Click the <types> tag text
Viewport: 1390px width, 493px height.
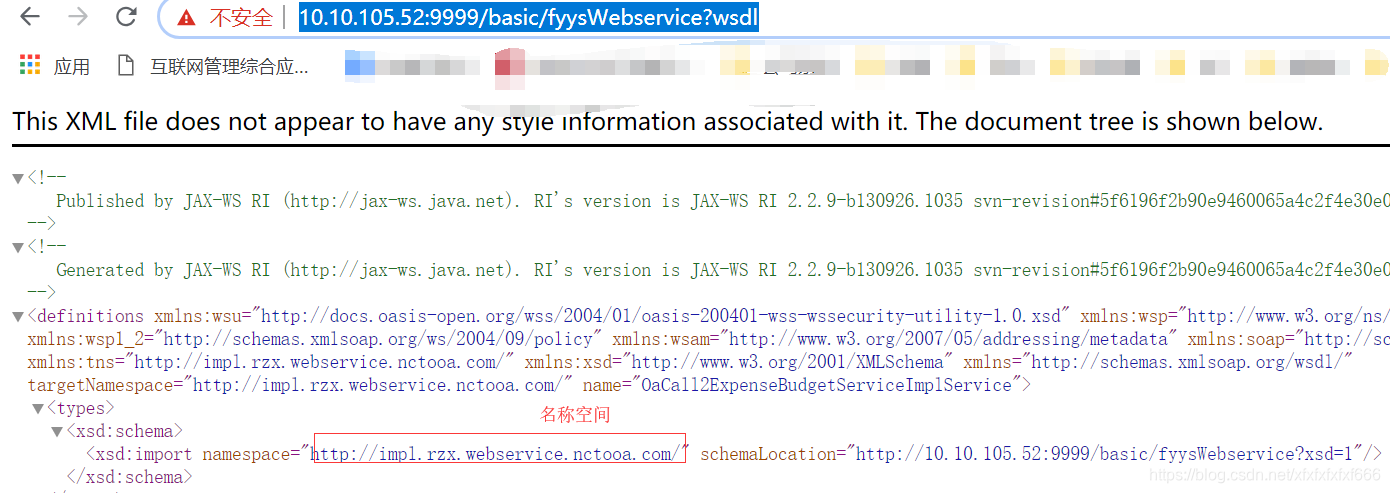click(81, 408)
